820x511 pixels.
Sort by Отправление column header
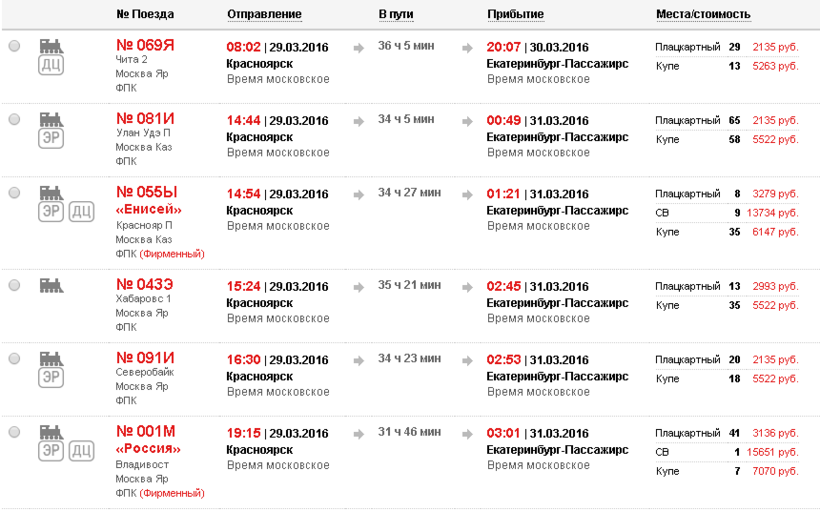coord(264,14)
